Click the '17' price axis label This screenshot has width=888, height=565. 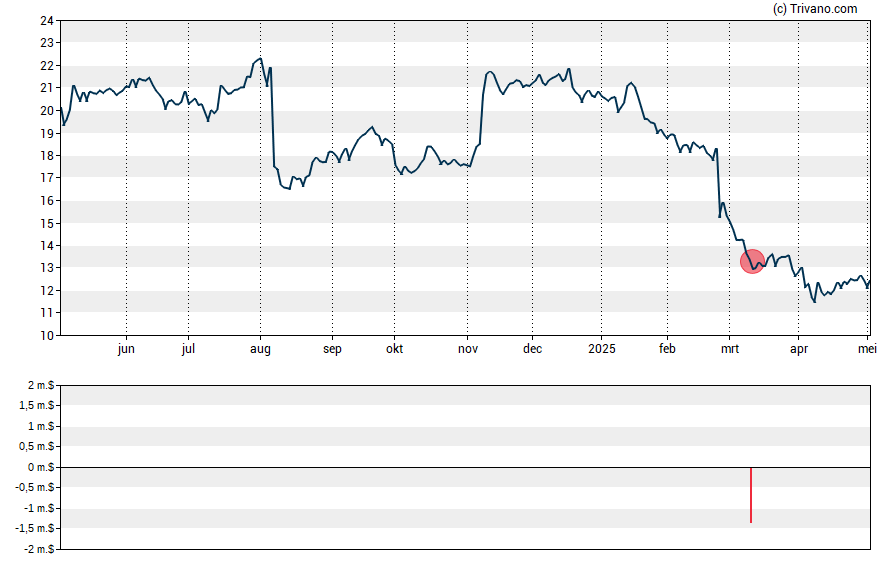47,178
